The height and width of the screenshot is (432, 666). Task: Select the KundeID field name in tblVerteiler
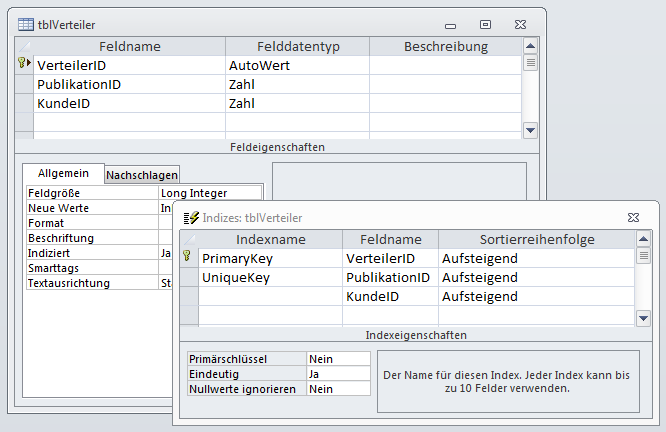point(129,103)
